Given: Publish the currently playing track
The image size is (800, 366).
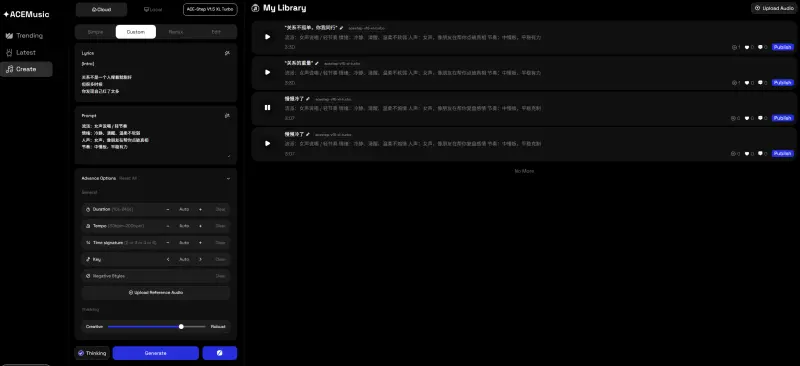Looking at the screenshot, I should [x=783, y=118].
